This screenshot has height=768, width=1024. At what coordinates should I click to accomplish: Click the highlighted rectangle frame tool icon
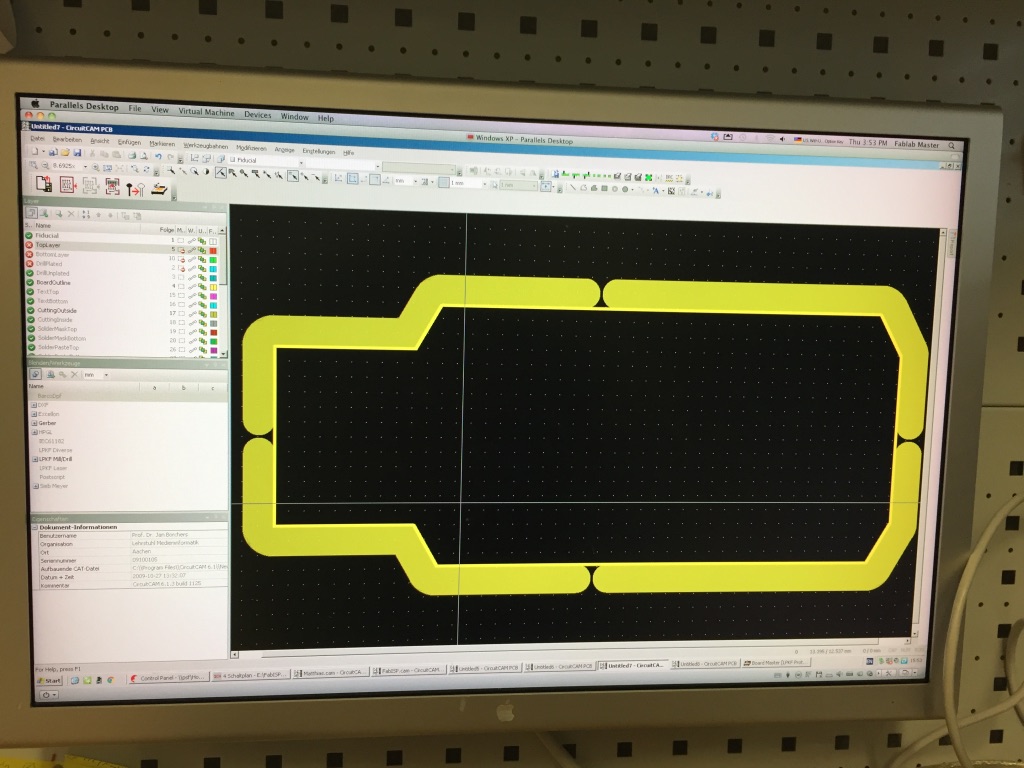[x=353, y=178]
